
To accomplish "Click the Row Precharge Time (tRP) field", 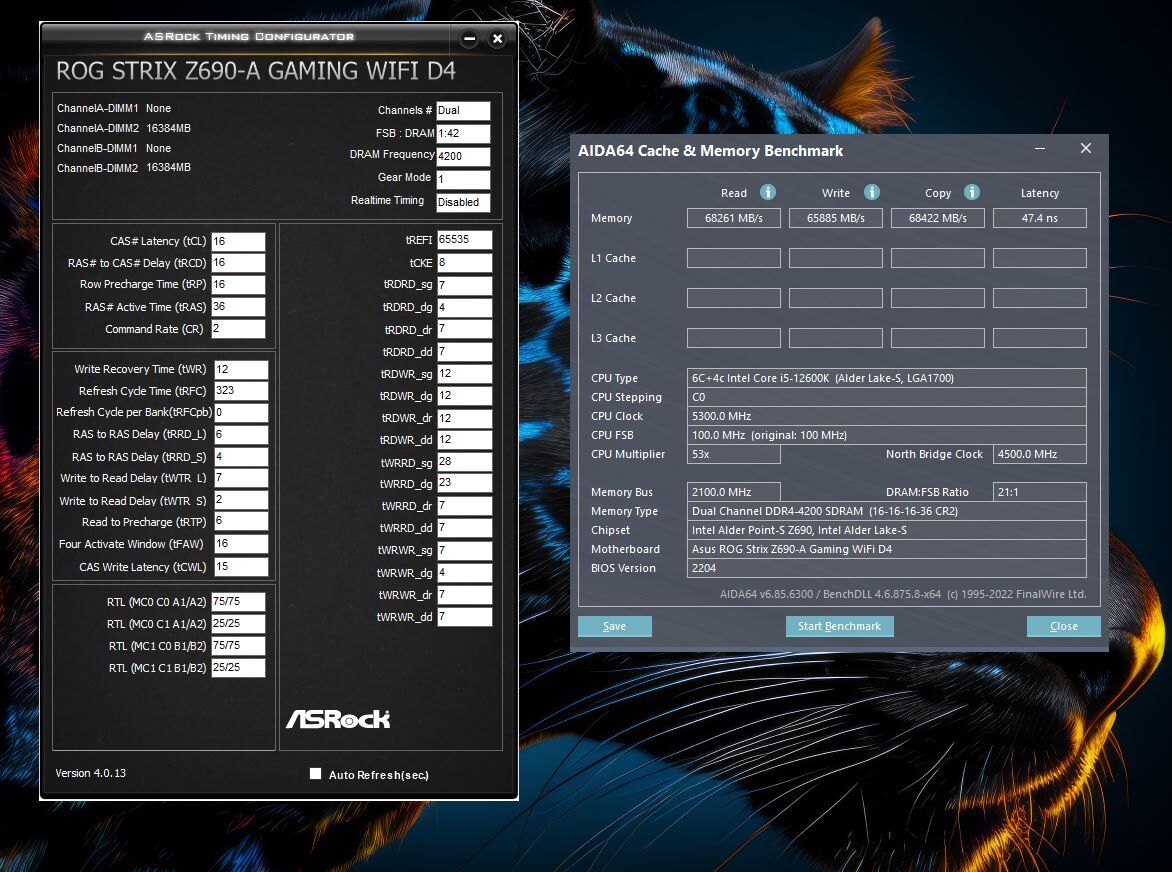I will pos(238,285).
